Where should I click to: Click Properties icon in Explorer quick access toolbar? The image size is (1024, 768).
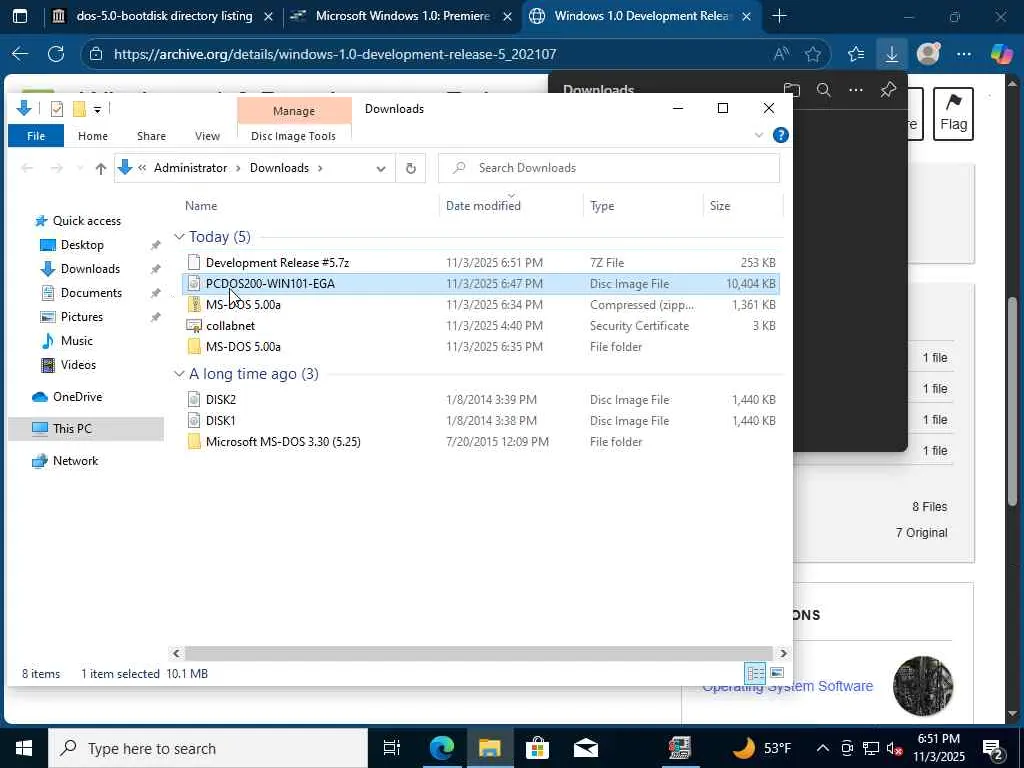[x=57, y=109]
